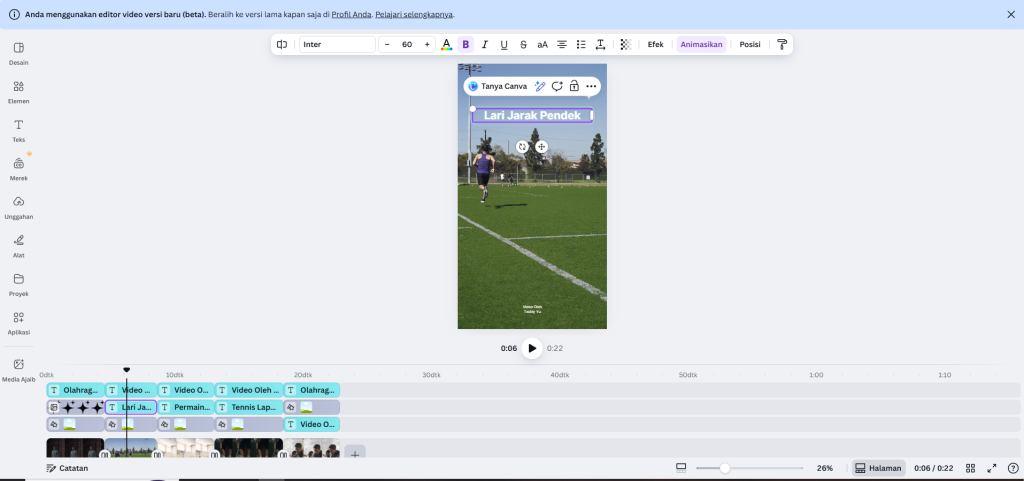Open the transparency checkerboard icon
The width and height of the screenshot is (1024, 481).
(626, 44)
